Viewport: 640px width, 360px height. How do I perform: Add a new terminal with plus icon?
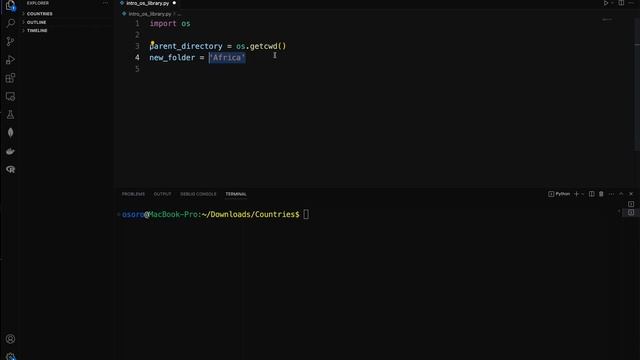576,194
